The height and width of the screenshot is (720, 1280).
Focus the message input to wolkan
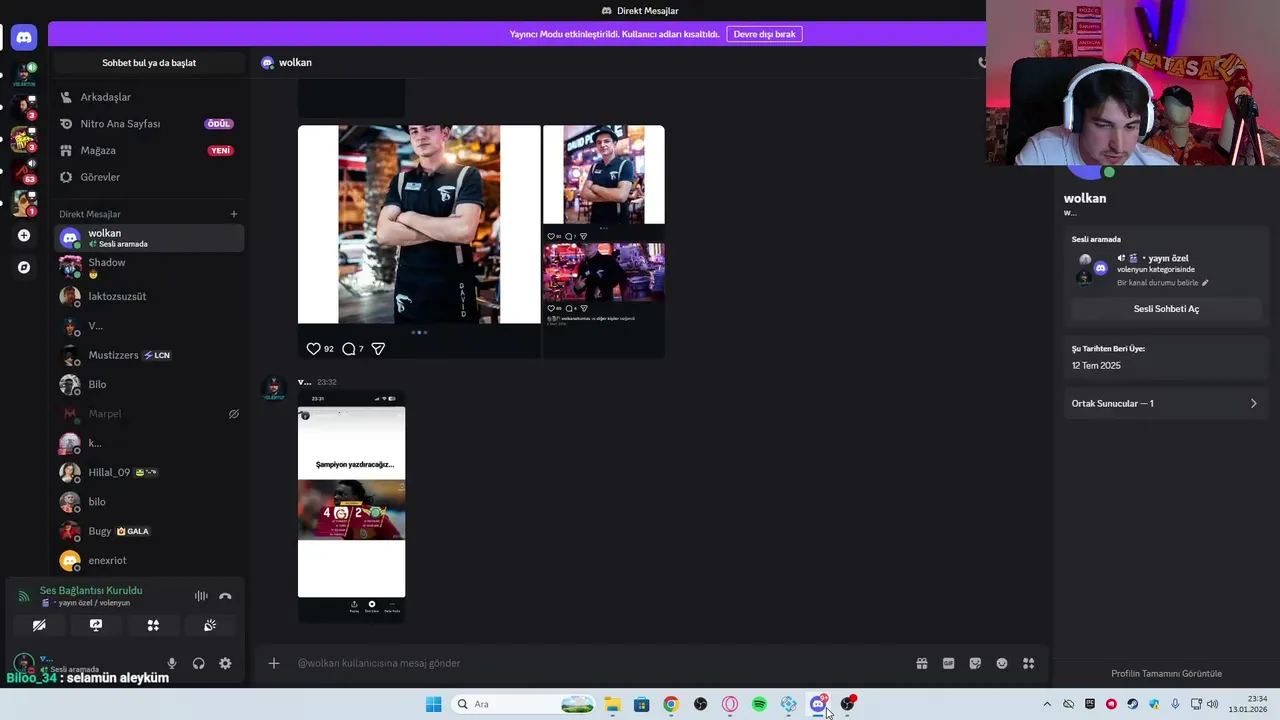pos(600,663)
